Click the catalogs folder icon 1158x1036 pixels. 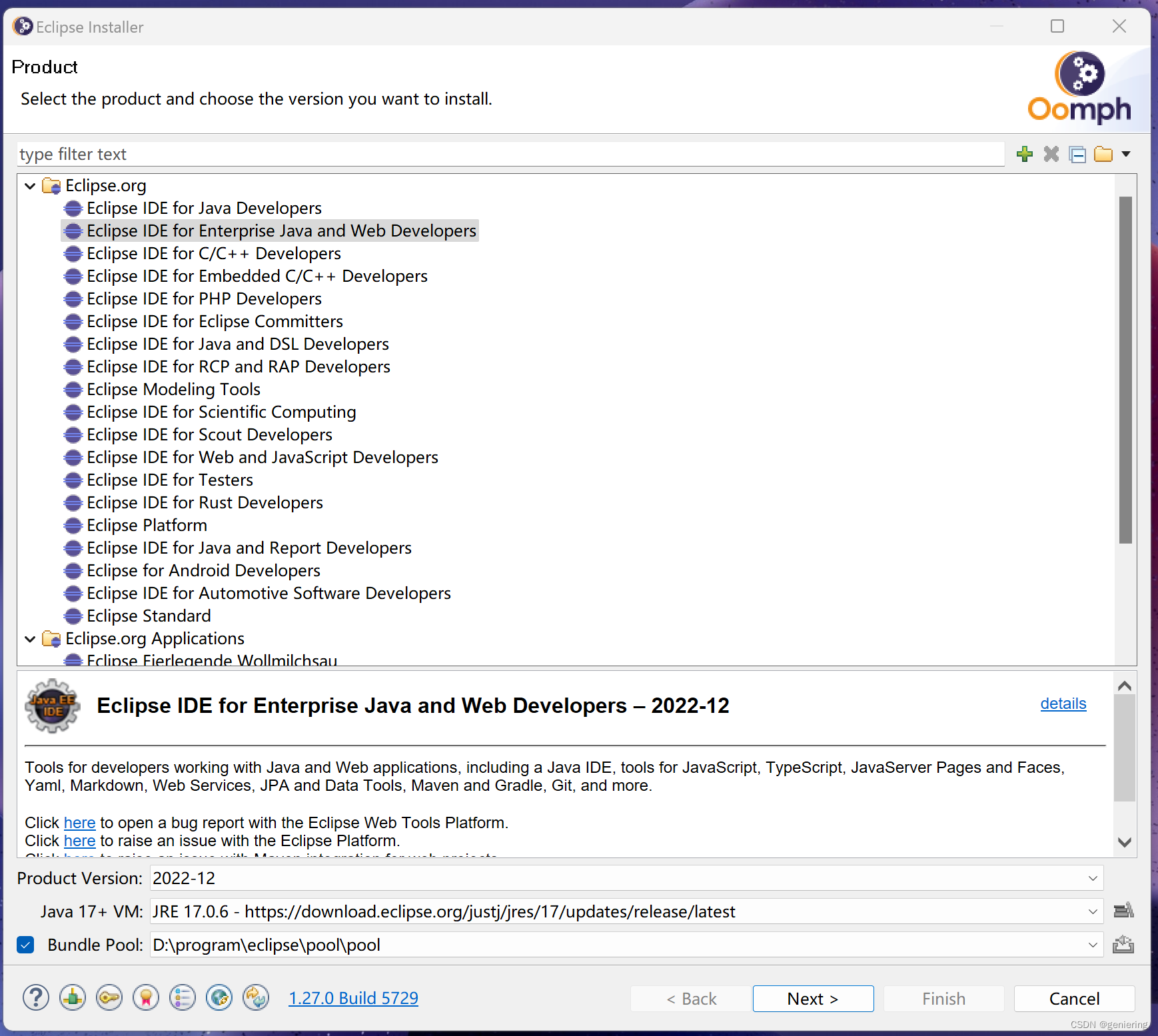[x=1103, y=155]
